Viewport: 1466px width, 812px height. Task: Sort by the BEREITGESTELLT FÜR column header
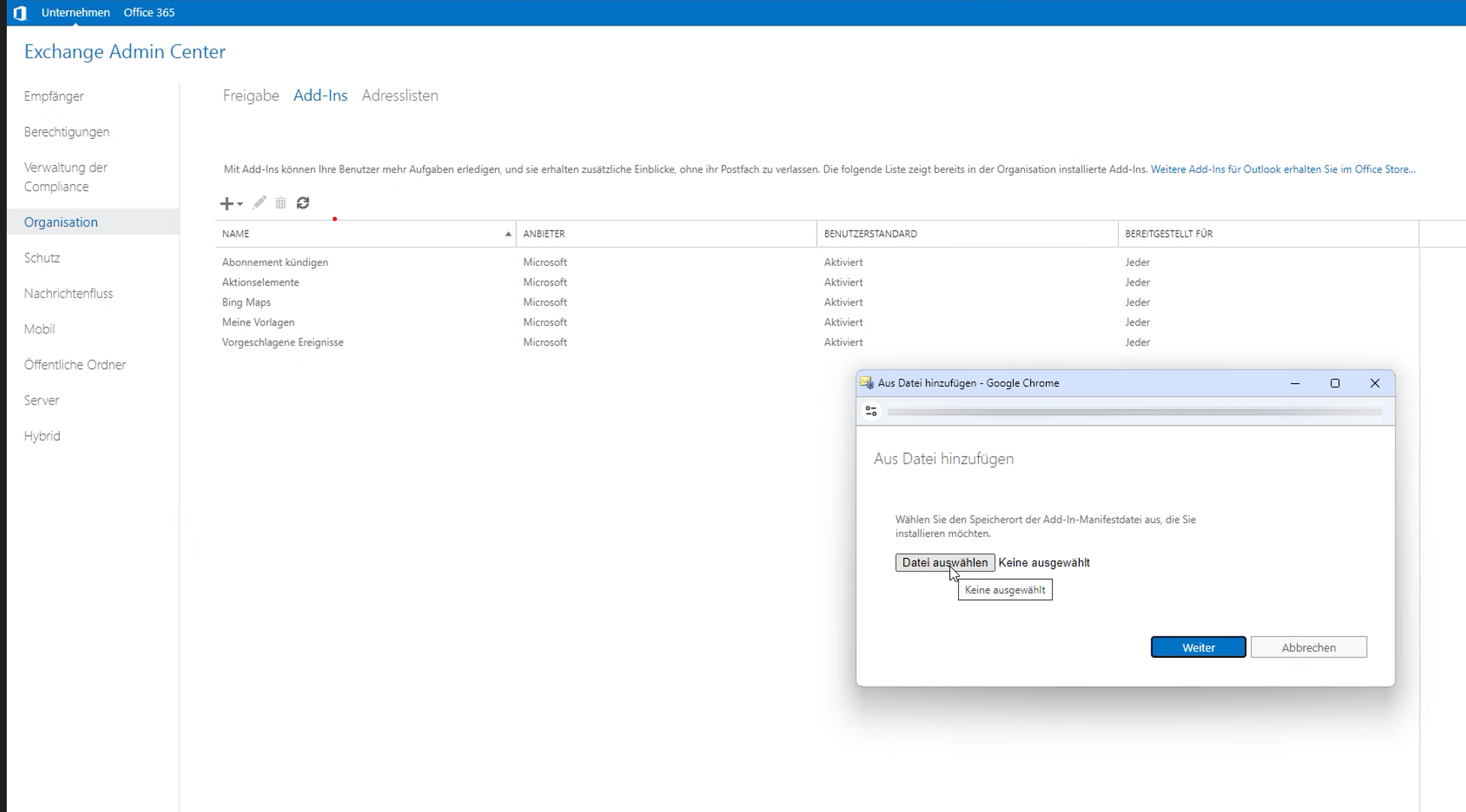[x=1268, y=234]
